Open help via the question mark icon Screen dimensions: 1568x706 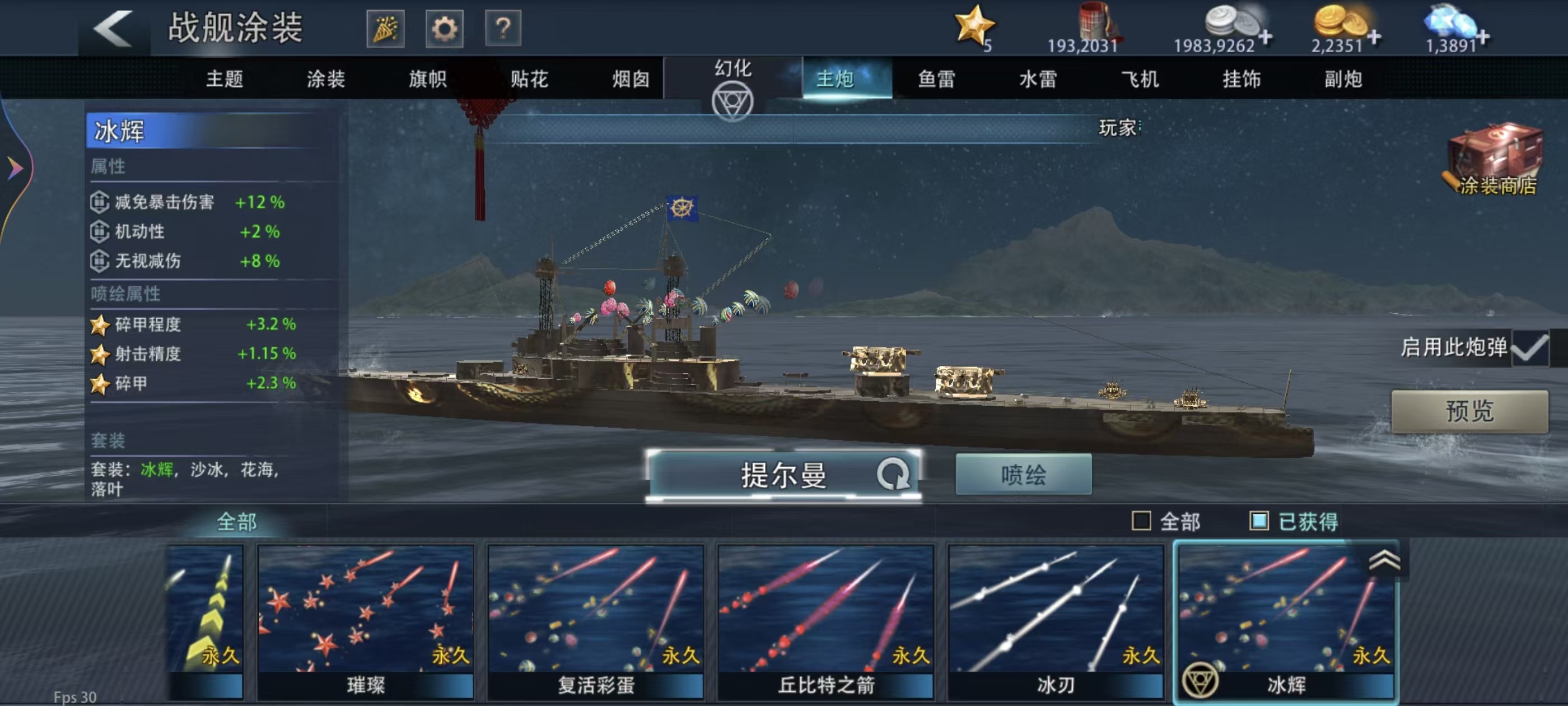(x=503, y=29)
